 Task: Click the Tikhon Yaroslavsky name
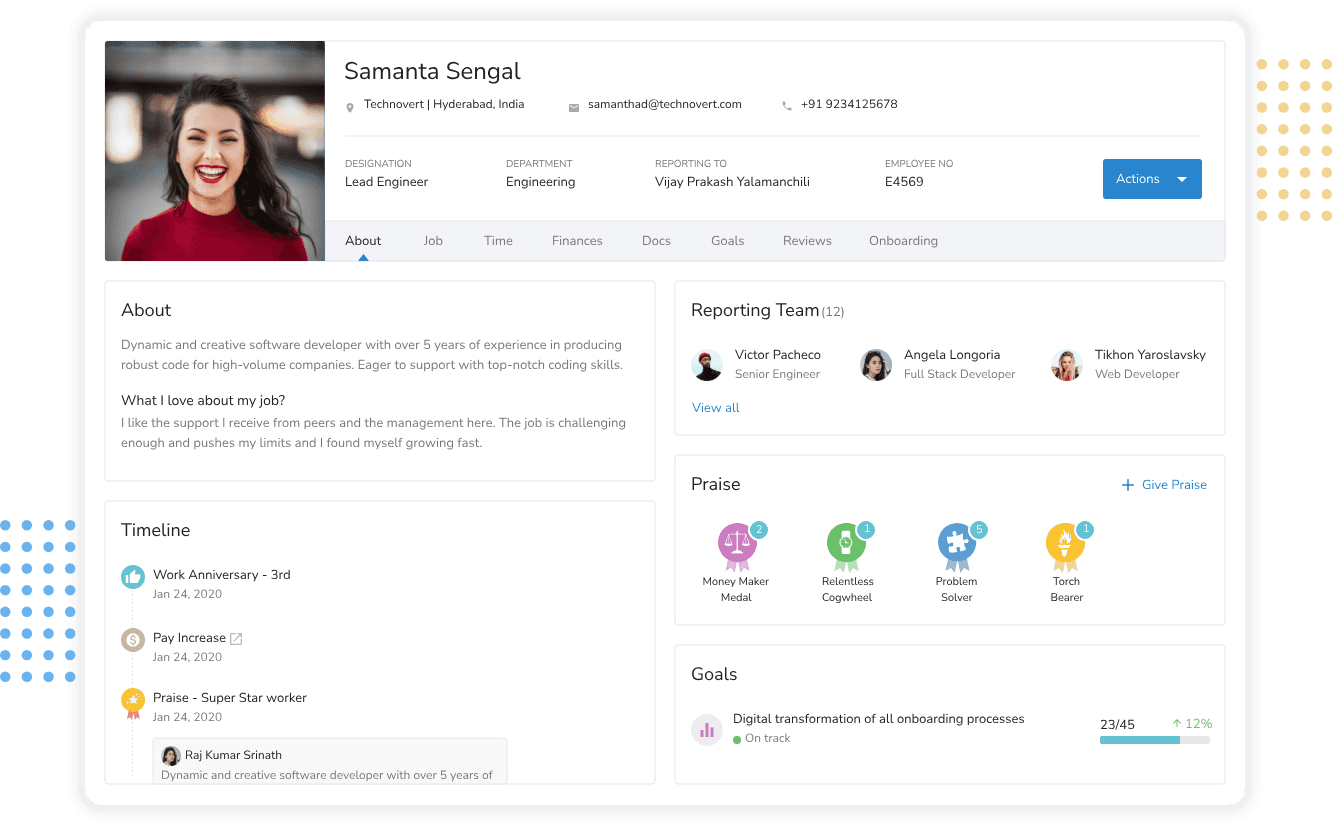click(1150, 355)
